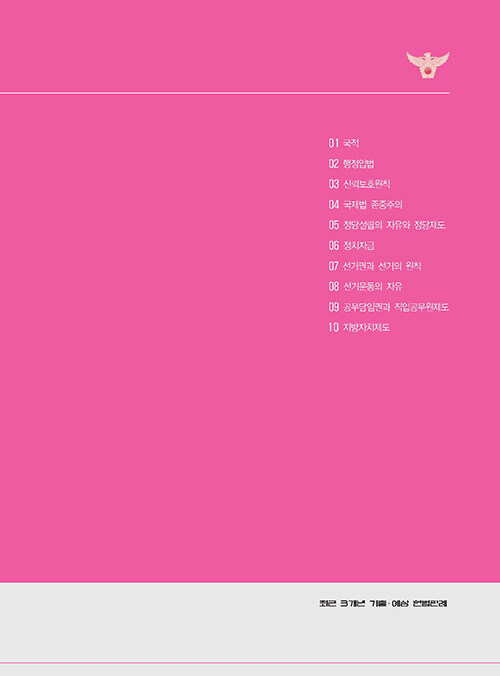Viewport: 500px width, 676px height.
Task: Open 05 정당설립의 자유와 정당제도
Action: tap(387, 225)
